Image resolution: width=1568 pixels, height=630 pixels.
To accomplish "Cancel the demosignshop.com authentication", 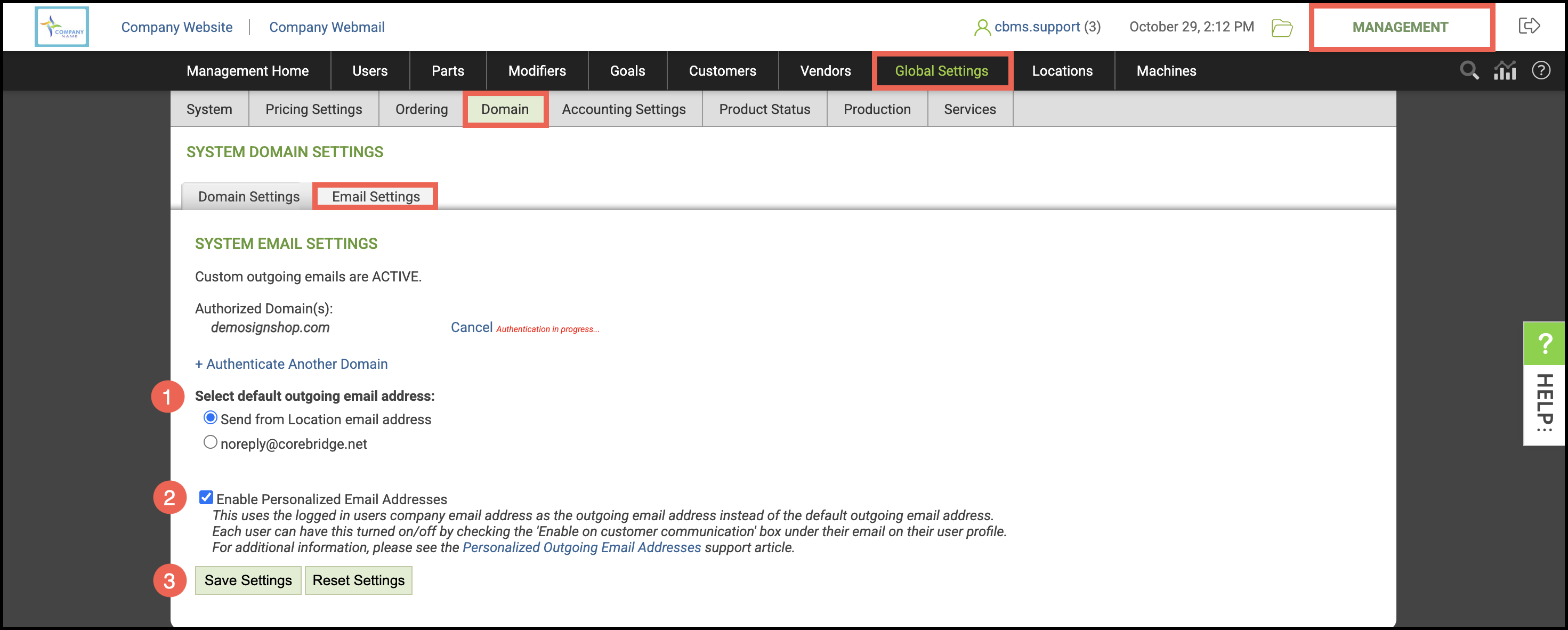I will coord(471,327).
